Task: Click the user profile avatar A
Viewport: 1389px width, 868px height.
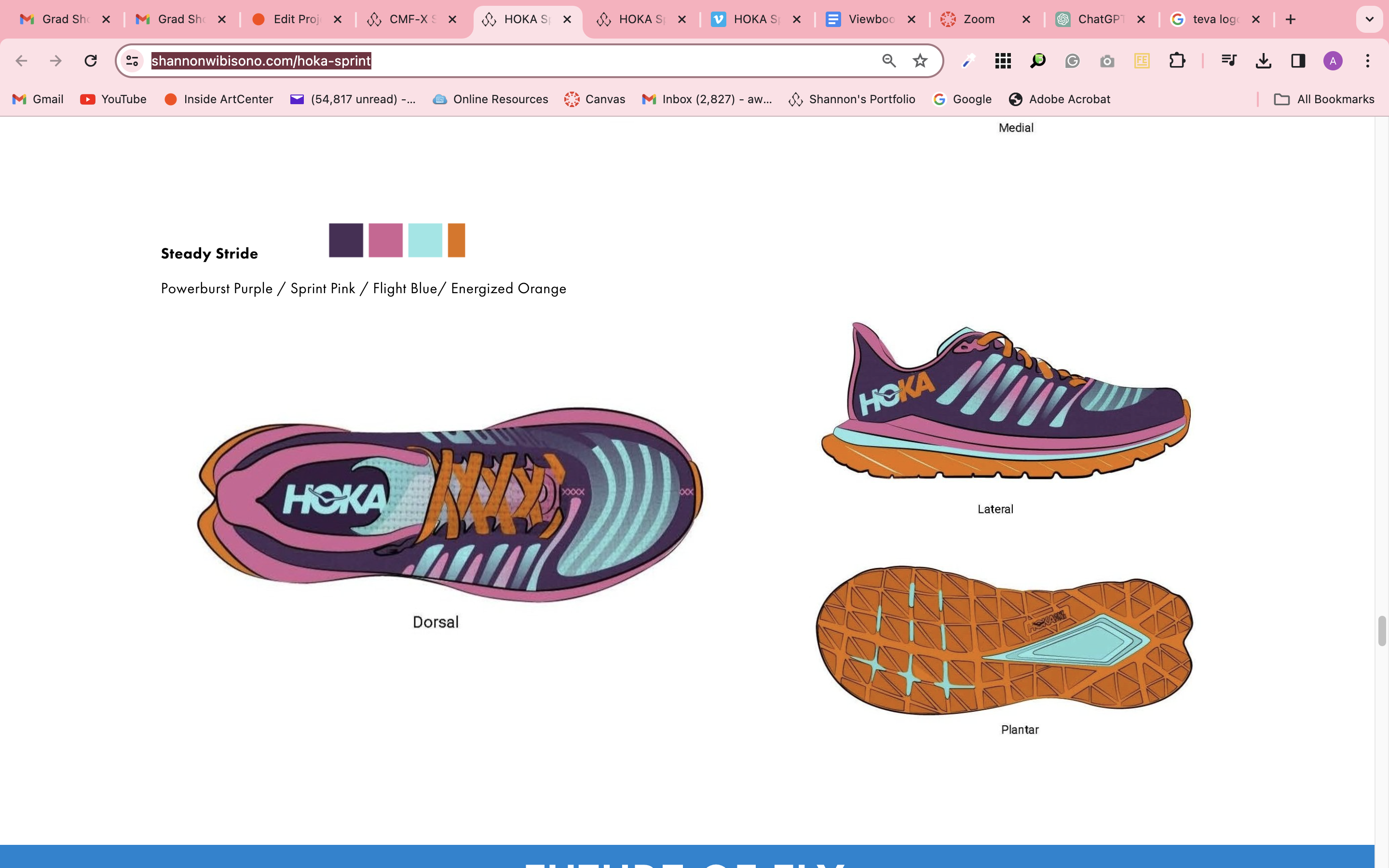Action: (1332, 61)
